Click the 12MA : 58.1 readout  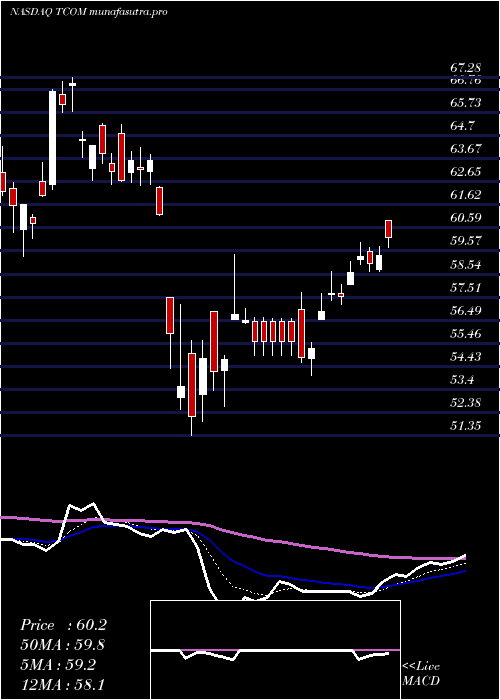[63, 684]
